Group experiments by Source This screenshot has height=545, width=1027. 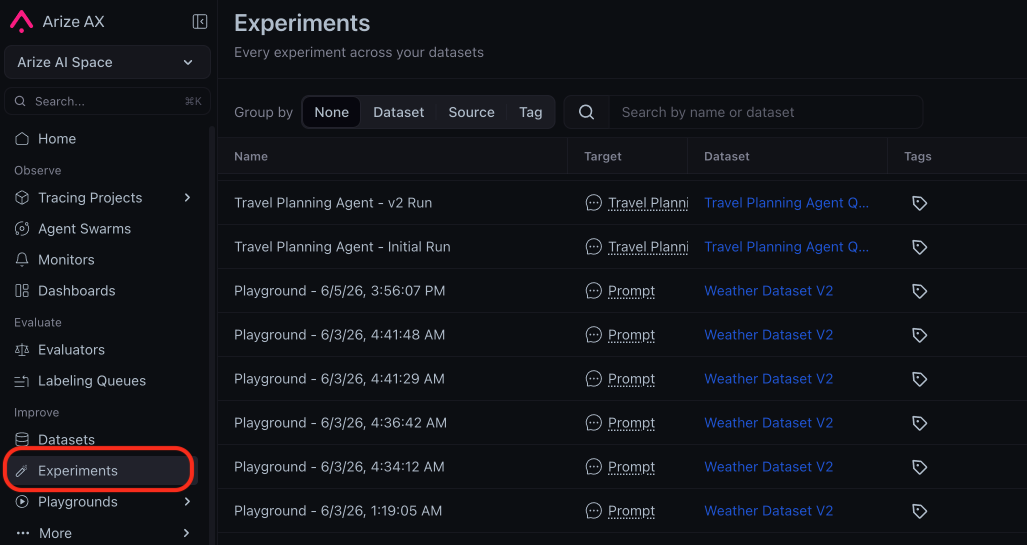471,112
